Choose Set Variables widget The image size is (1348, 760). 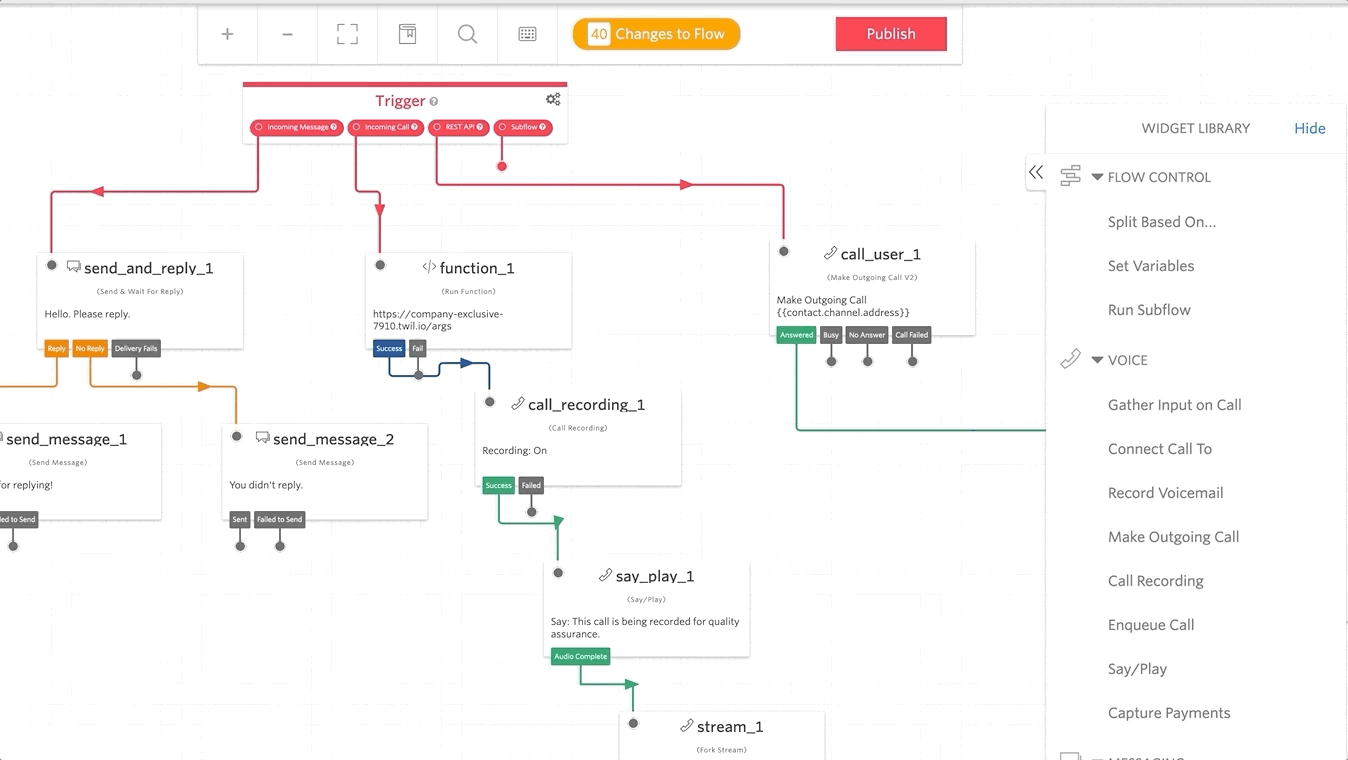tap(1151, 266)
